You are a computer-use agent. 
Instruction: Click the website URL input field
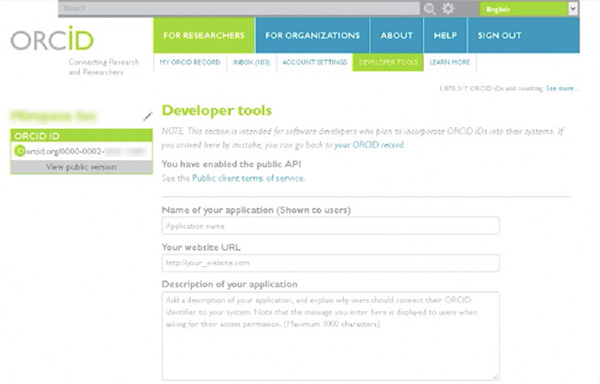pyautogui.click(x=331, y=263)
